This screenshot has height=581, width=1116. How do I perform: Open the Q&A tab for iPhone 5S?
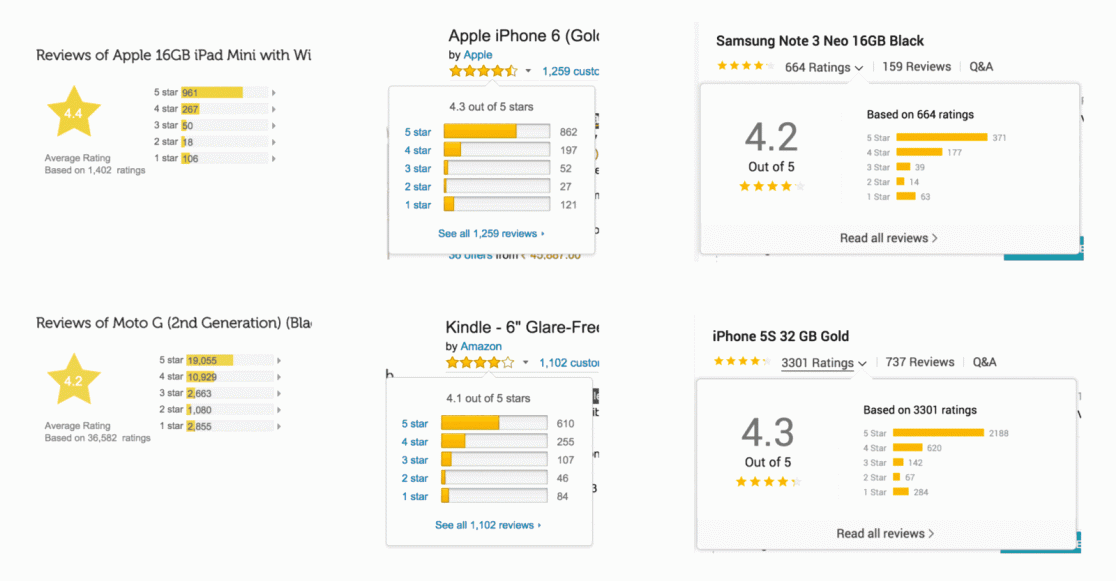click(x=984, y=362)
